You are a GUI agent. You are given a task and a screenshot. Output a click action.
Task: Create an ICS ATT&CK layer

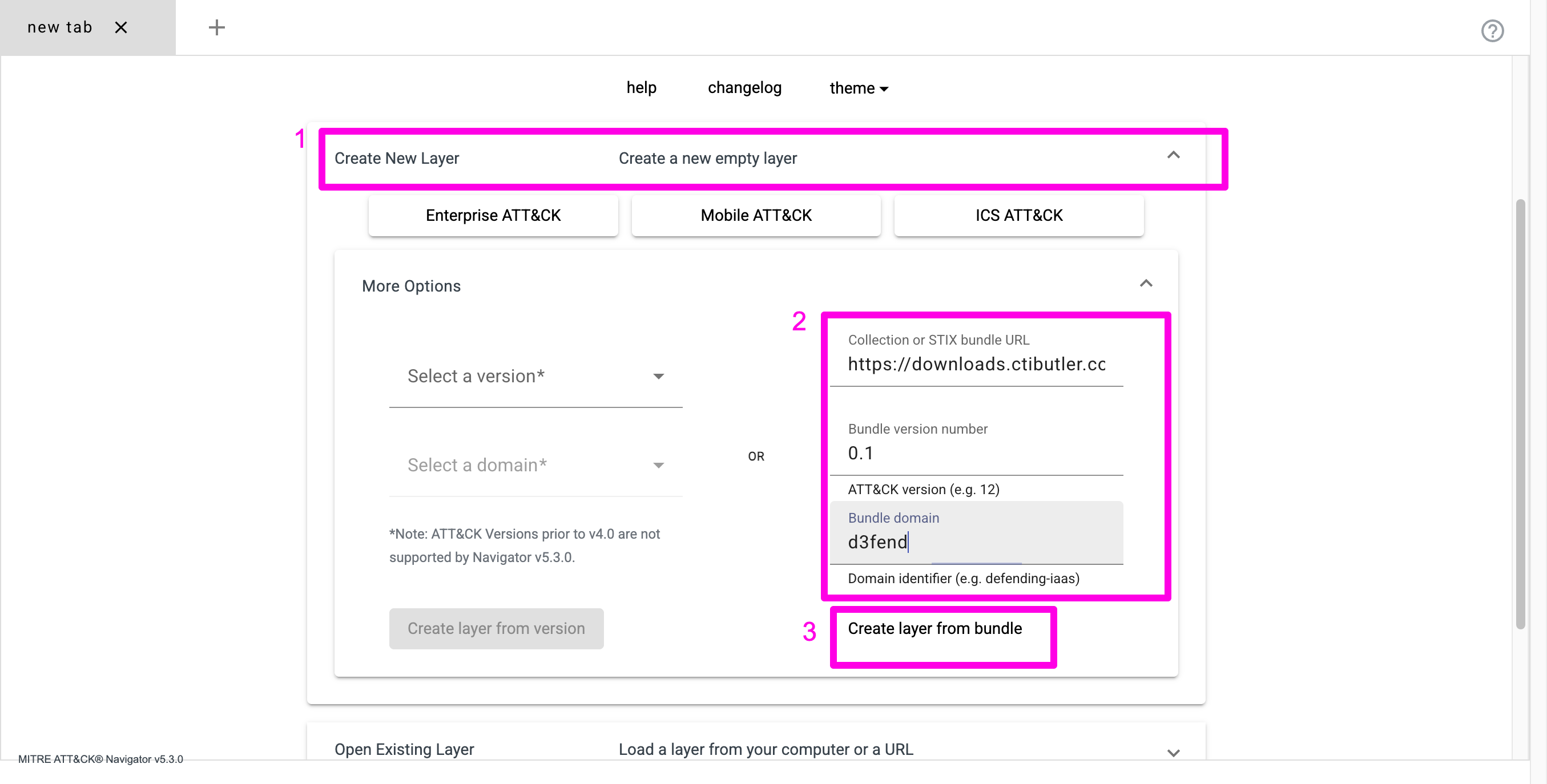point(1018,216)
